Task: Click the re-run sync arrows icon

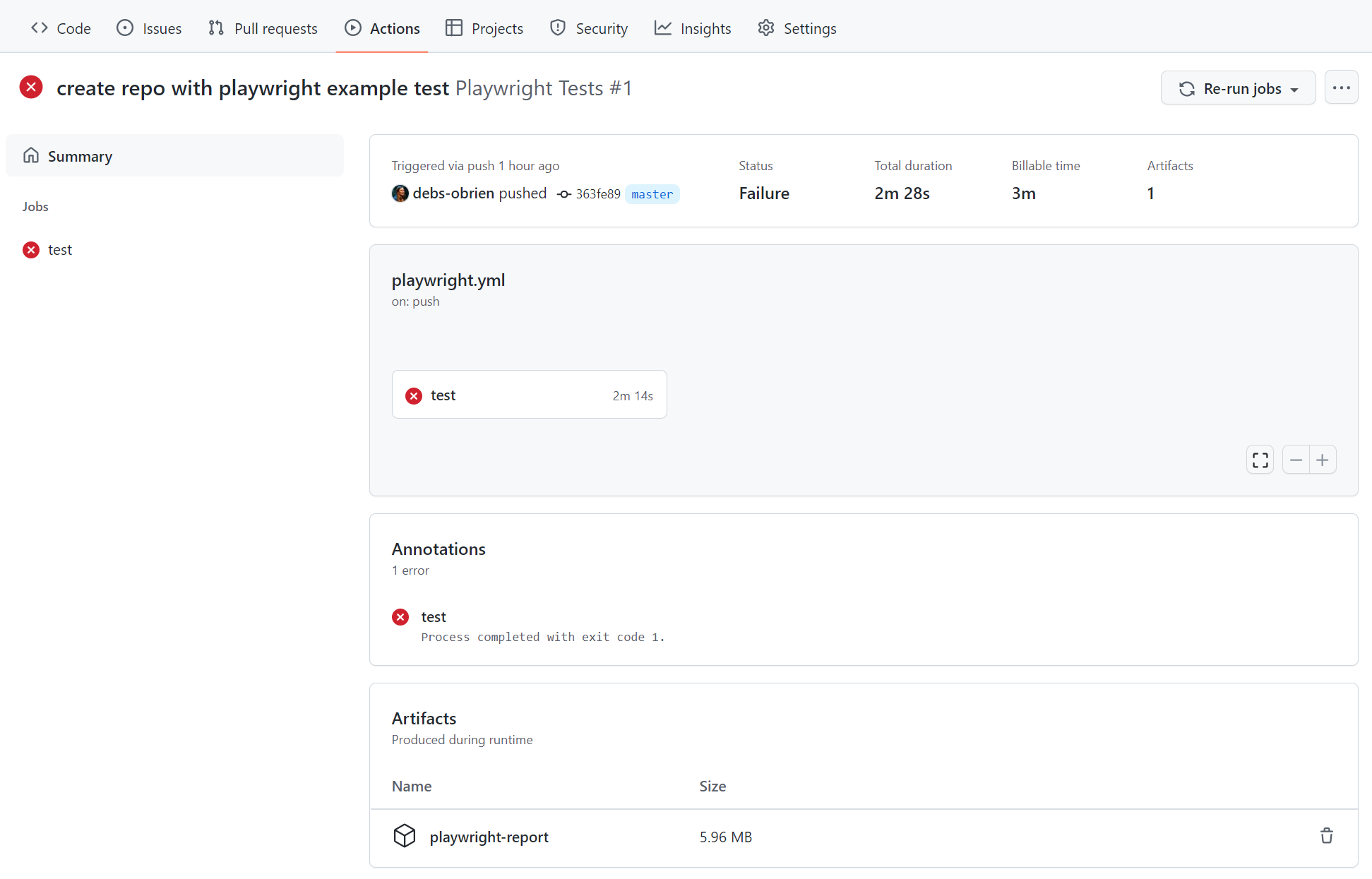Action: coord(1187,89)
